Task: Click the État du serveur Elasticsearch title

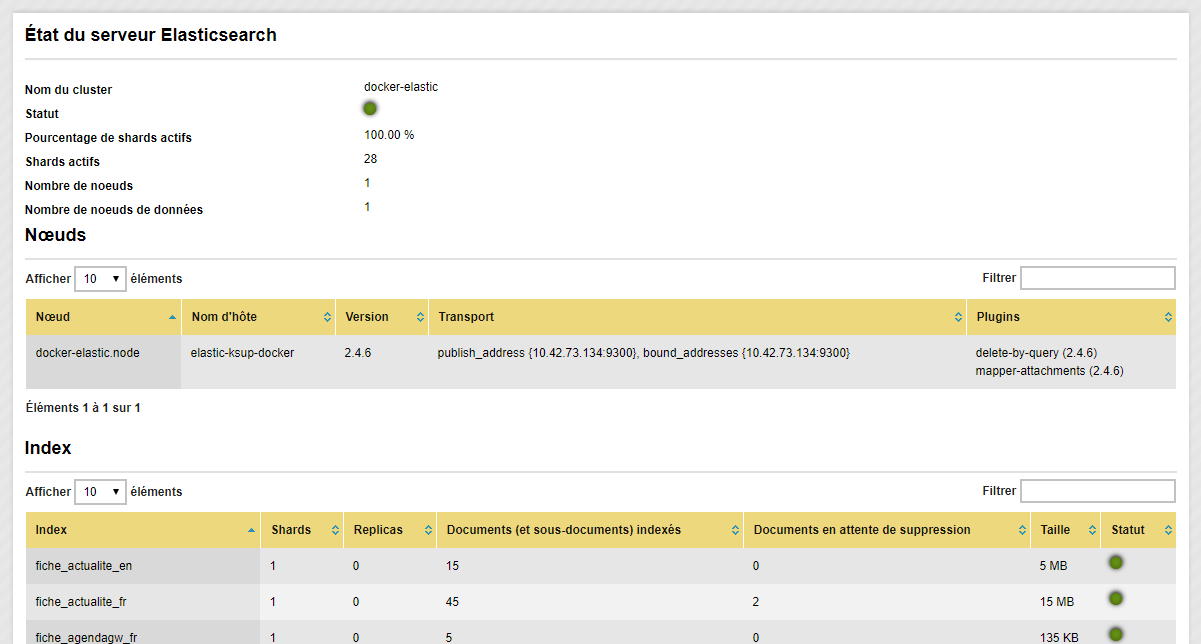Action: click(151, 35)
